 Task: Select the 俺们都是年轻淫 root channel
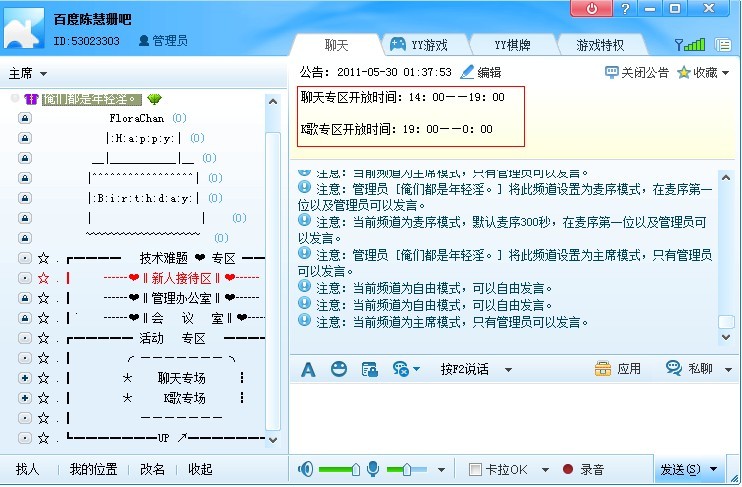click(92, 99)
